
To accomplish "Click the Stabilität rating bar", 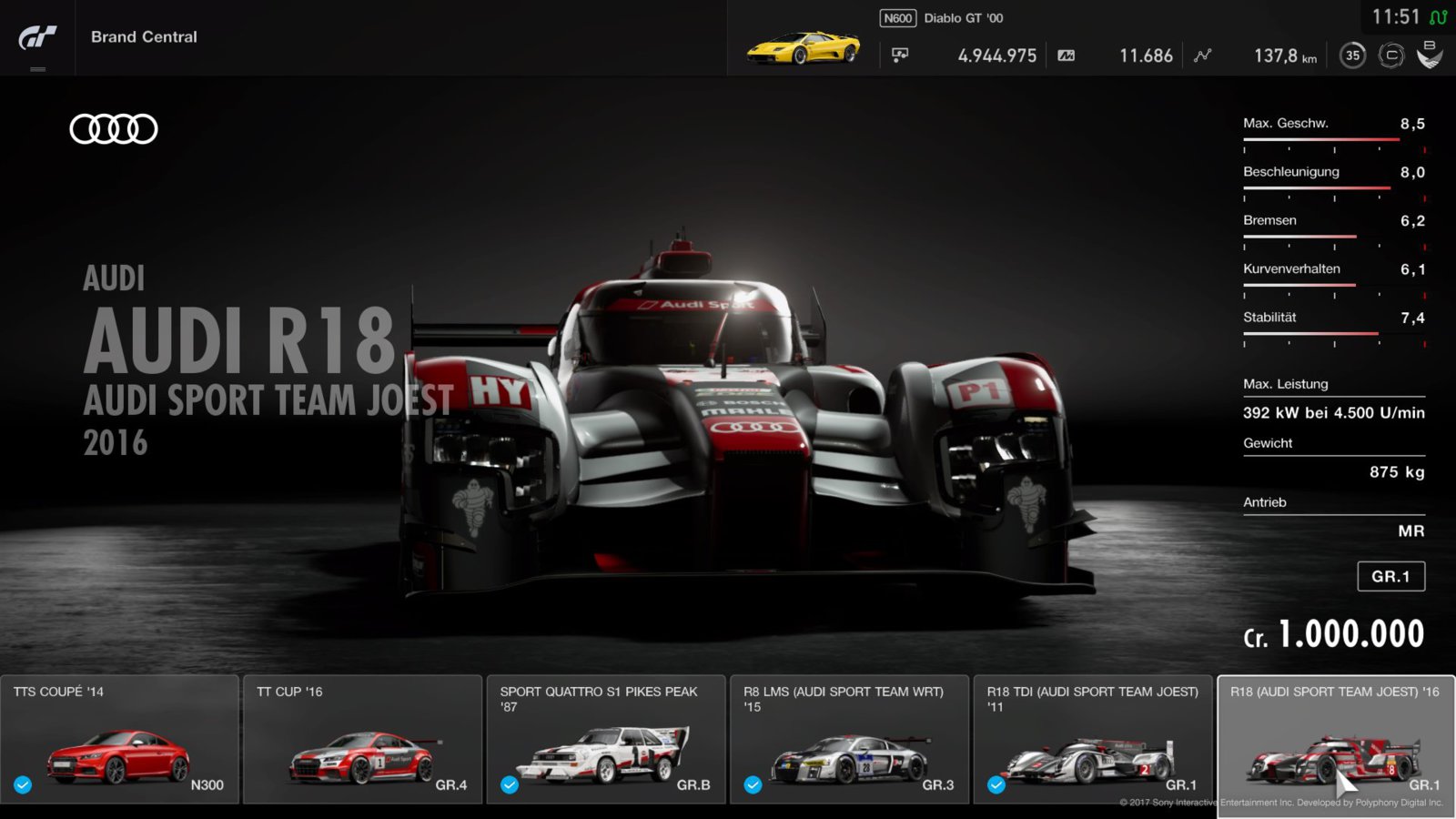I will tap(1334, 334).
